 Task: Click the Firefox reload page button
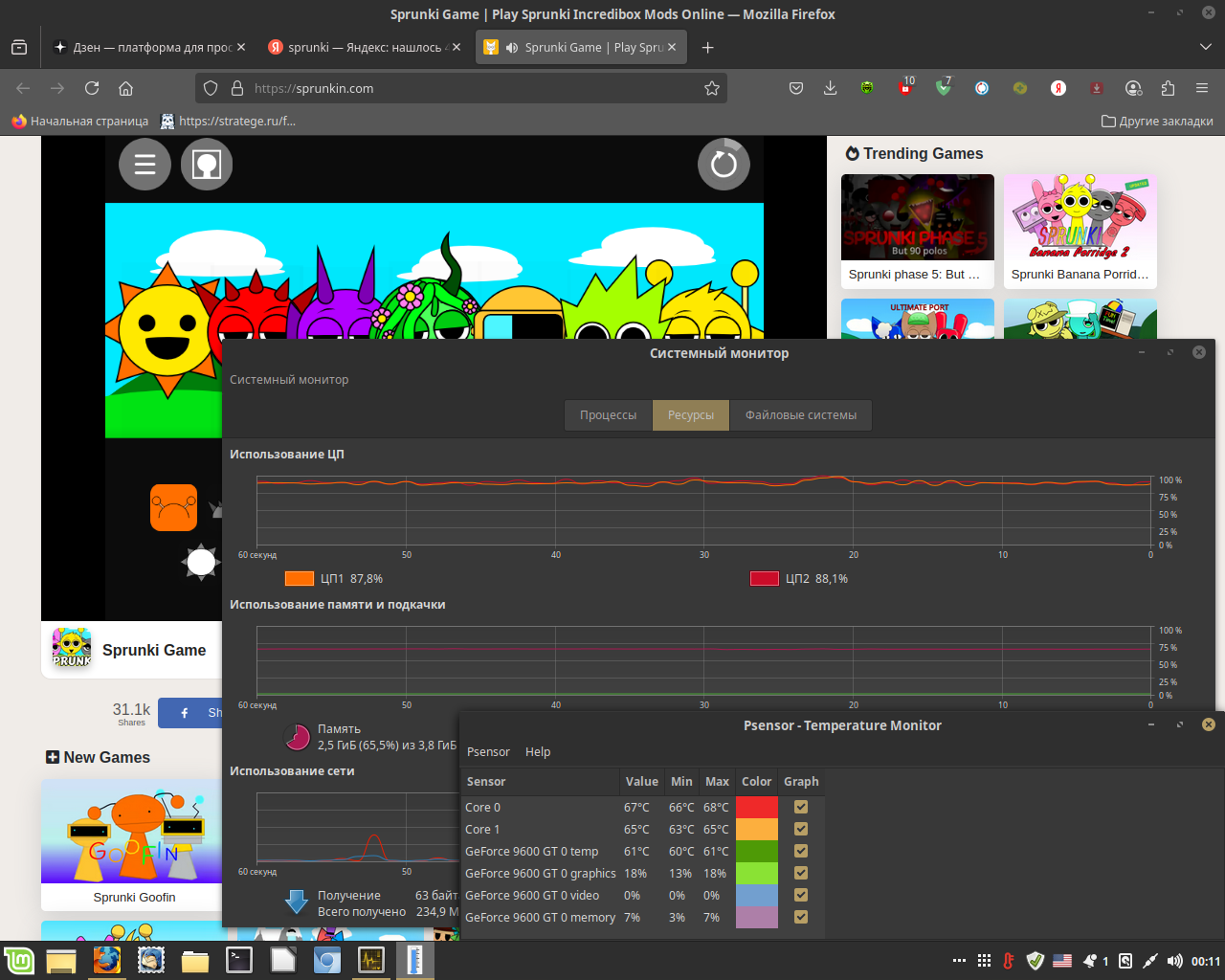click(92, 88)
